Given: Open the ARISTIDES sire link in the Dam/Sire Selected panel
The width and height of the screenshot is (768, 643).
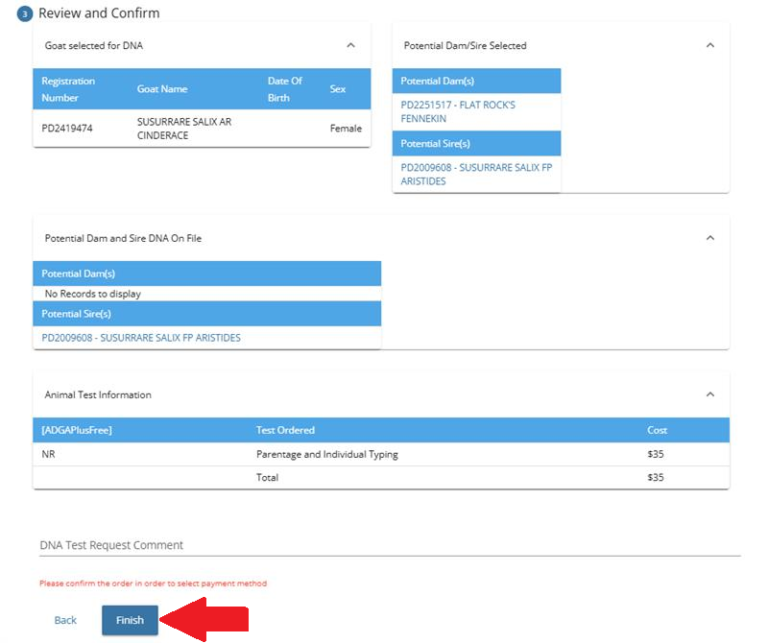Looking at the screenshot, I should [476, 174].
